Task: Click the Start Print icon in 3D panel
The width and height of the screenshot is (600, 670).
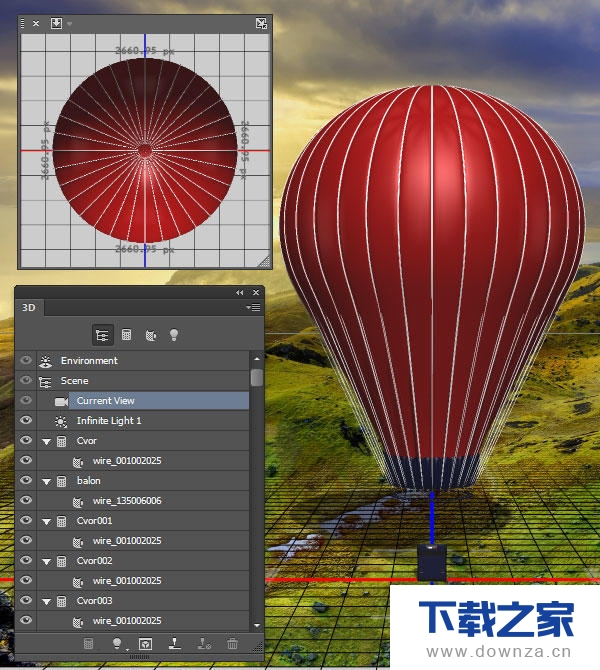Action: coord(174,643)
